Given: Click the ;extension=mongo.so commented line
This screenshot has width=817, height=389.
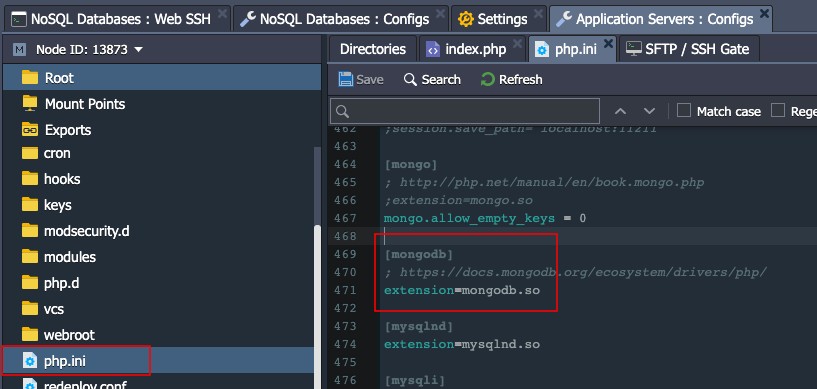Looking at the screenshot, I should click(458, 200).
